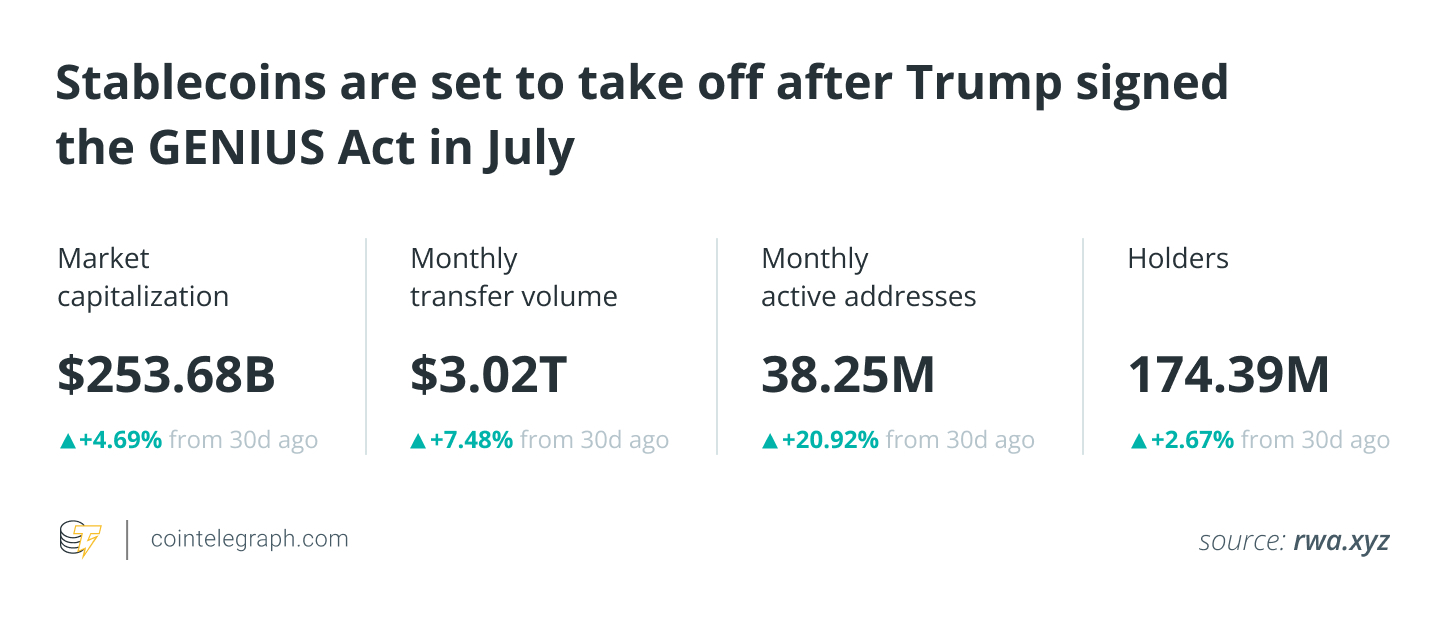
Task: Open the cointelegraph.com link
Action: pos(250,540)
